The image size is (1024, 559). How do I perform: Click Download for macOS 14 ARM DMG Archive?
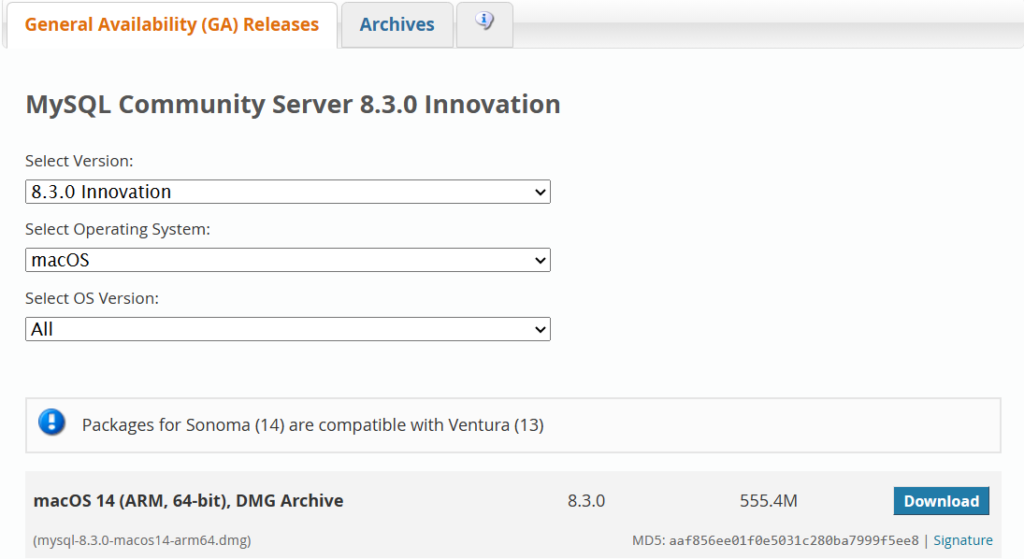click(941, 501)
